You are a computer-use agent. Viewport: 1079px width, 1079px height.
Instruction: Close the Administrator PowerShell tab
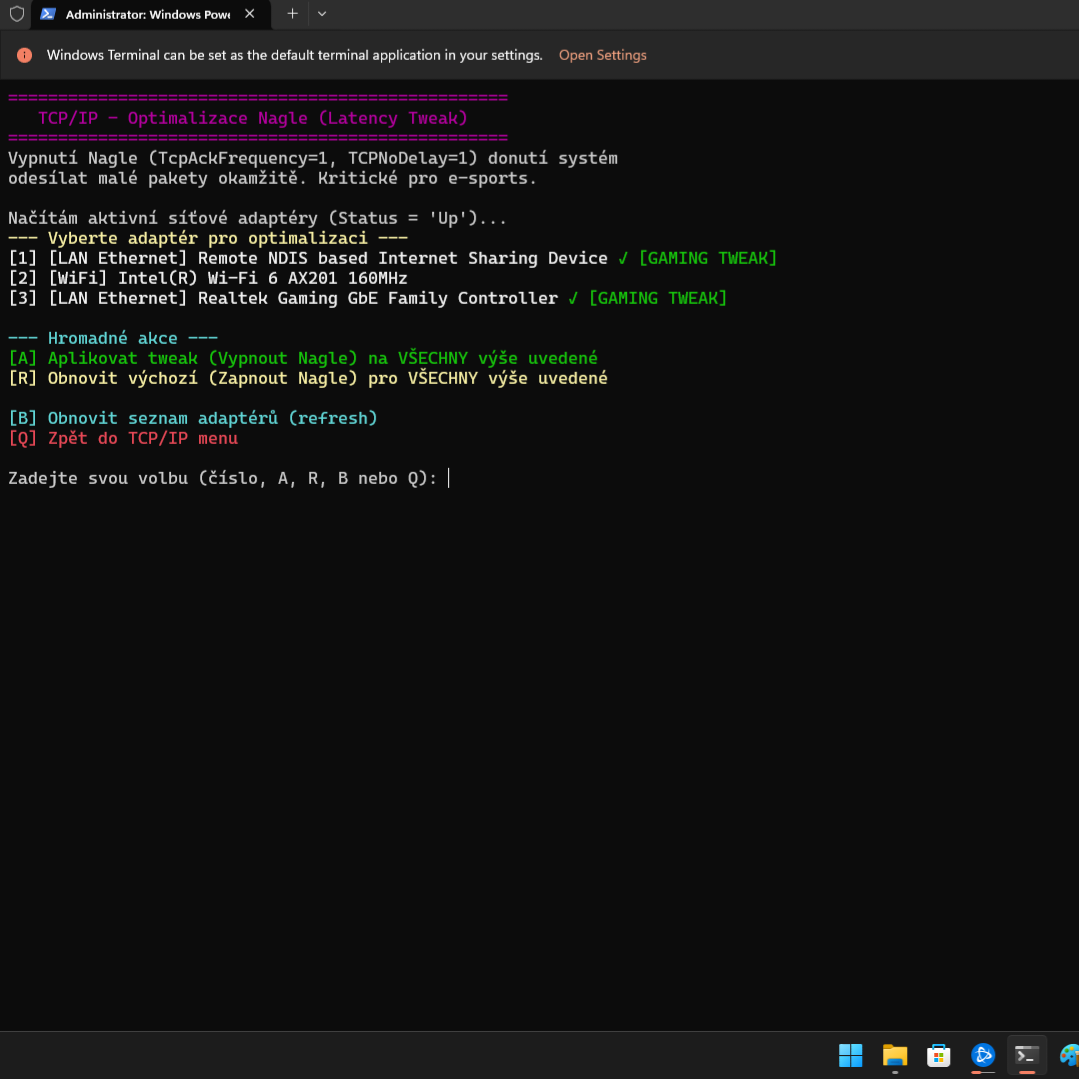[250, 14]
